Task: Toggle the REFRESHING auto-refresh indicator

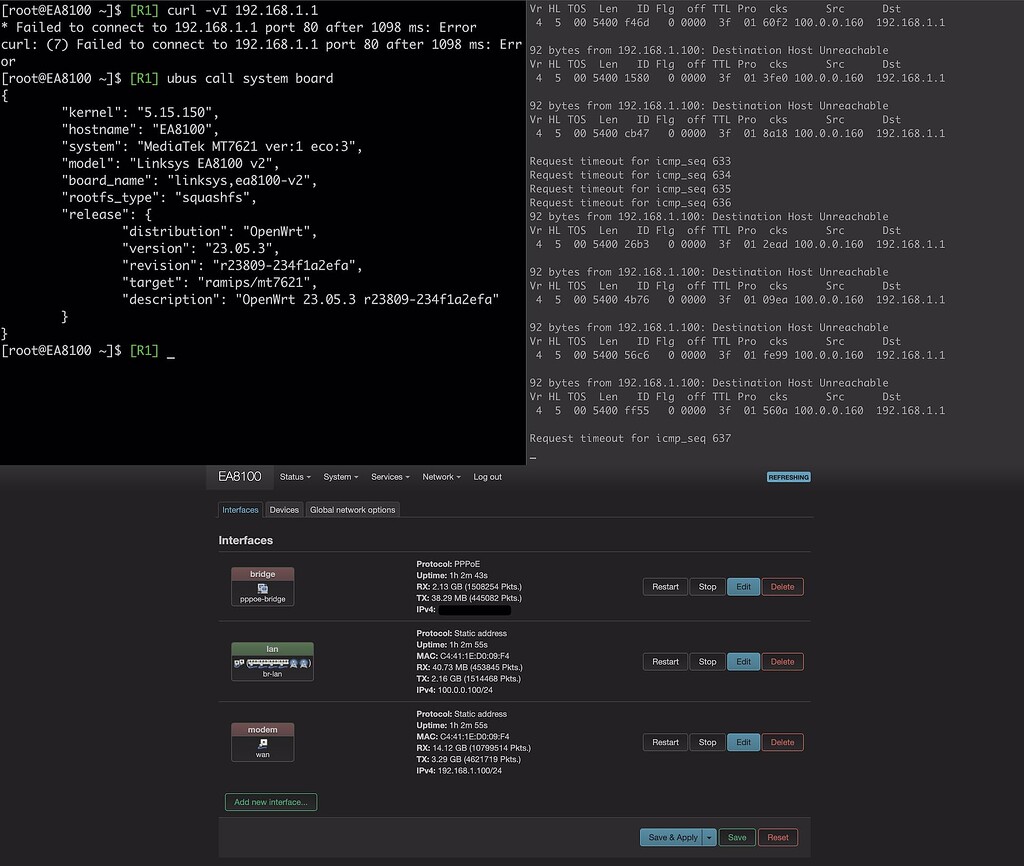Action: point(788,477)
